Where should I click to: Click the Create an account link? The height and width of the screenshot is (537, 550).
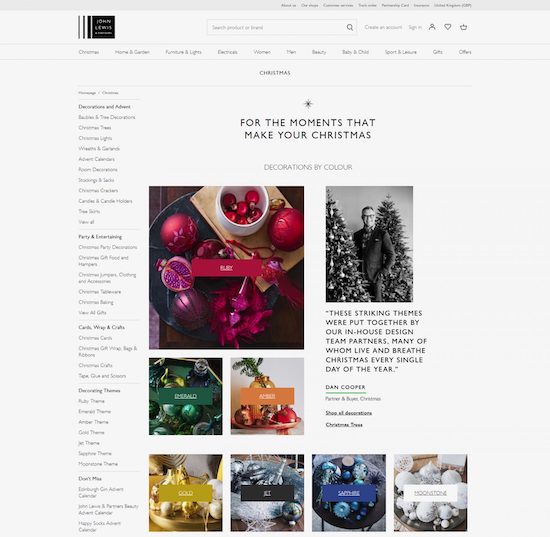[x=383, y=27]
